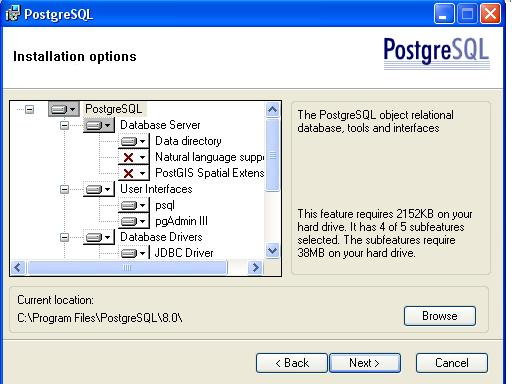The width and height of the screenshot is (512, 384).
Task: Select the Database Server tree item
Action: 160,125
